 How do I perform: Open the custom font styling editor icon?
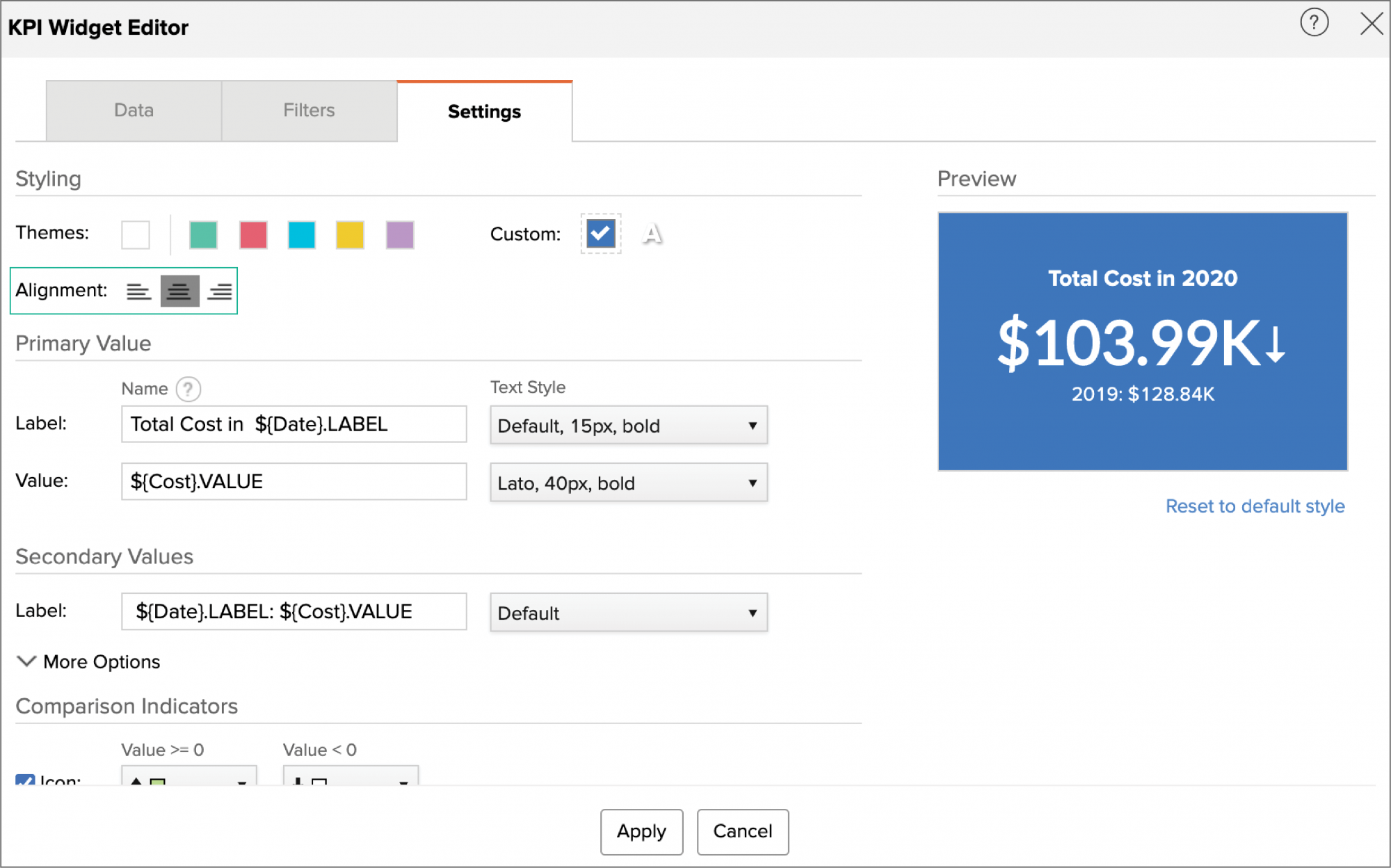pos(652,234)
